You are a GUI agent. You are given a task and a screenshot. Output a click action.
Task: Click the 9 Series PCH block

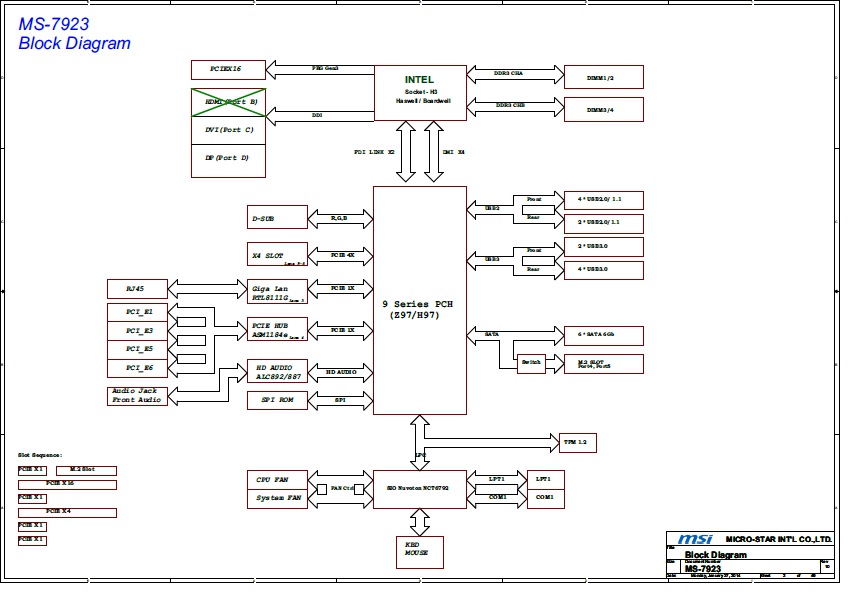419,300
